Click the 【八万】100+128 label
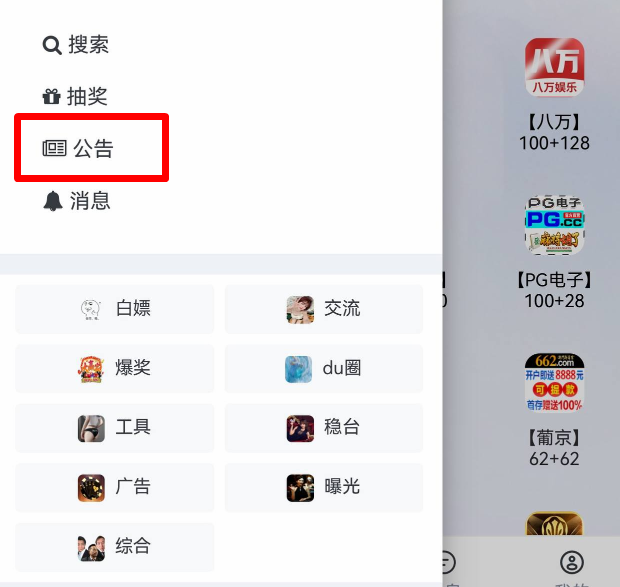The width and height of the screenshot is (620, 587). click(x=554, y=132)
